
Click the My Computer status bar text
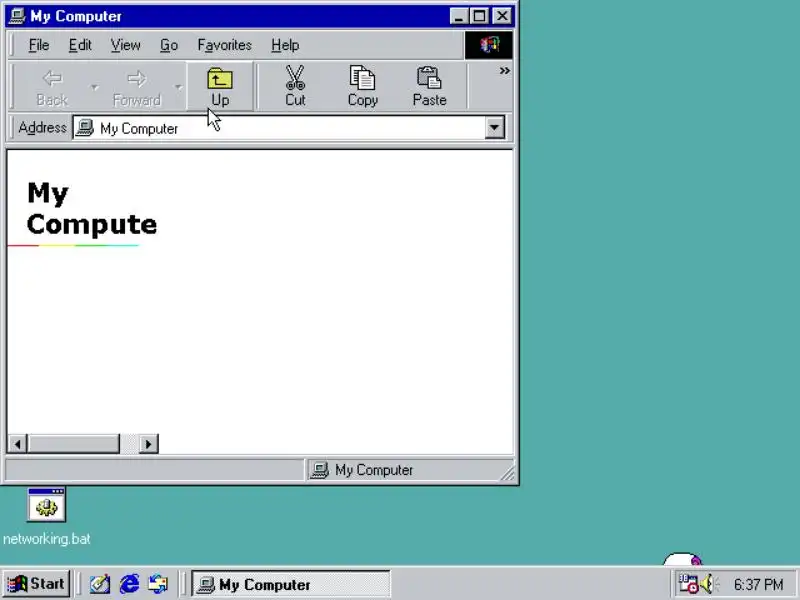point(374,470)
